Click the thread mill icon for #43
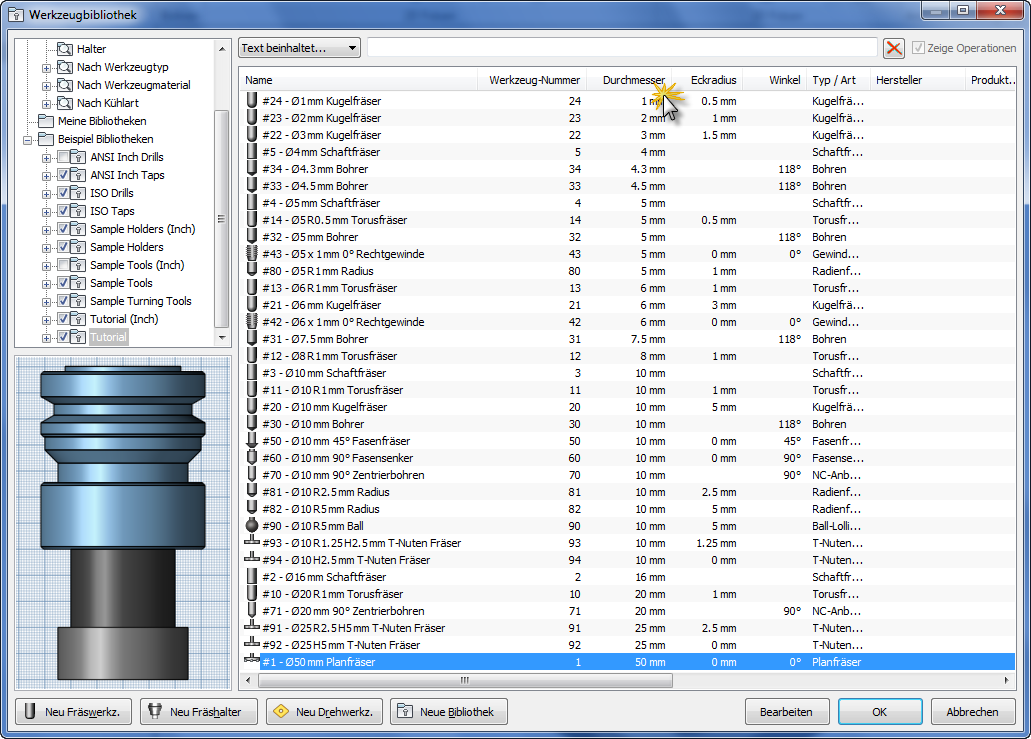The height and width of the screenshot is (739, 1031). point(251,253)
